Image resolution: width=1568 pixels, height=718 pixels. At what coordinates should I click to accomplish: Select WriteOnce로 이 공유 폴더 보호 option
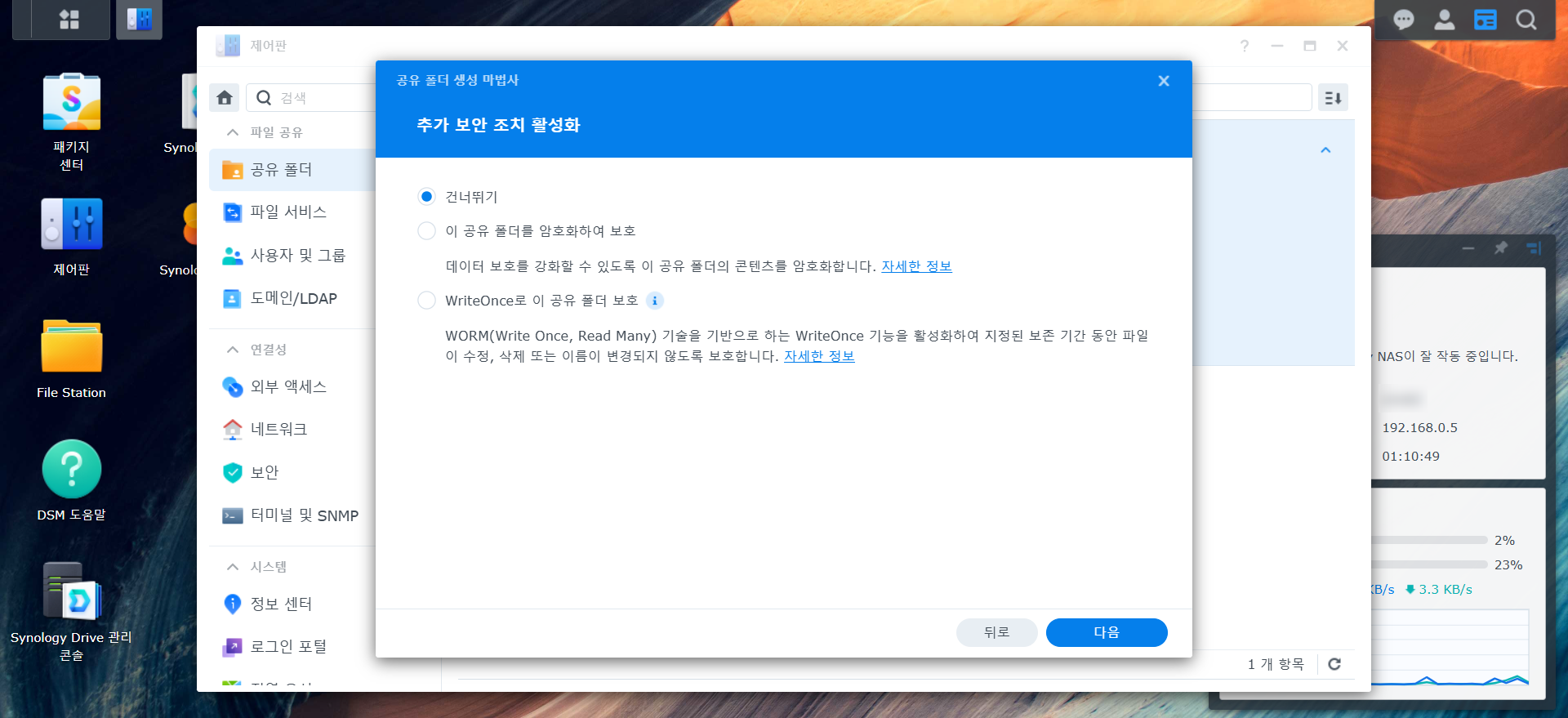point(426,301)
